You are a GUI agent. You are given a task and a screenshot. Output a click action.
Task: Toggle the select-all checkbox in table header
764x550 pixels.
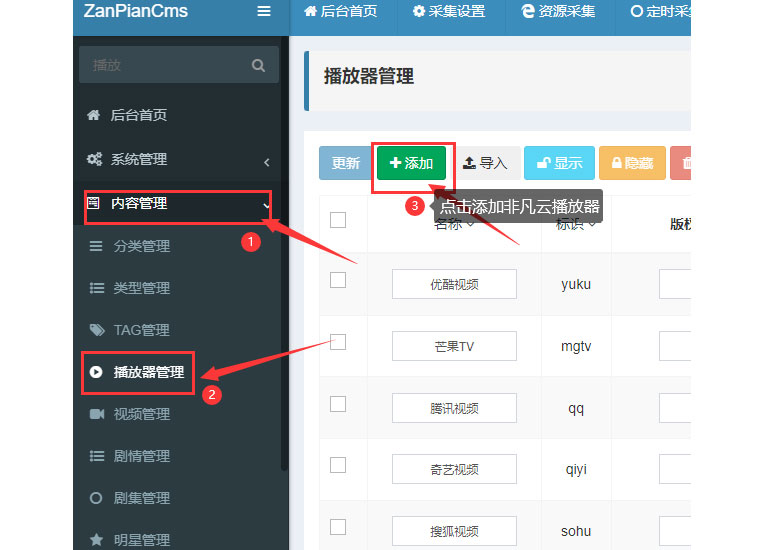338,220
